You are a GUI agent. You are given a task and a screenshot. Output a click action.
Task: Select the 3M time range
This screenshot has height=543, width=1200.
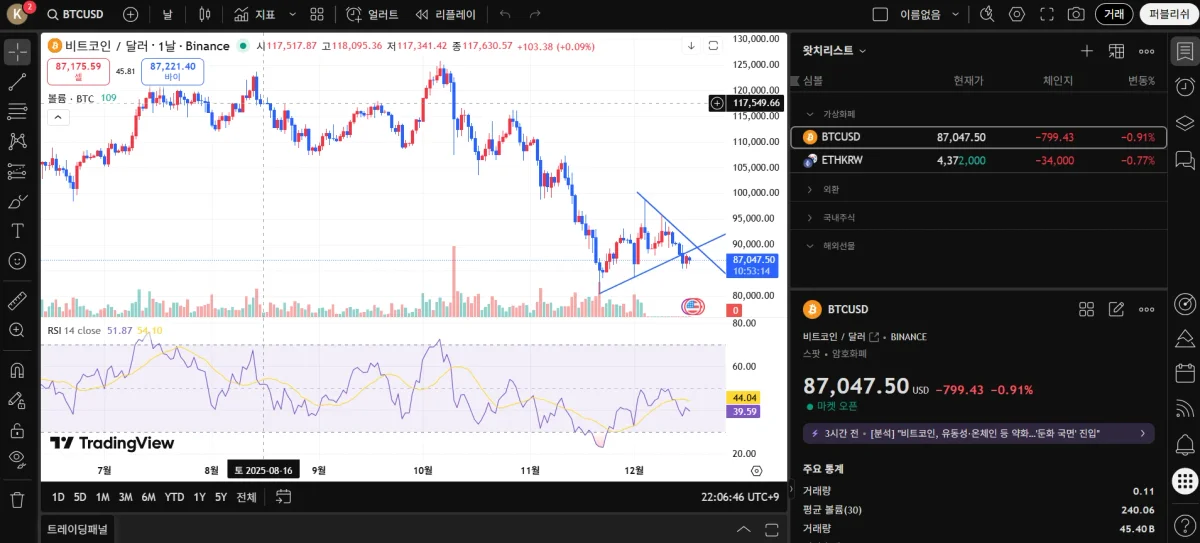click(x=125, y=497)
